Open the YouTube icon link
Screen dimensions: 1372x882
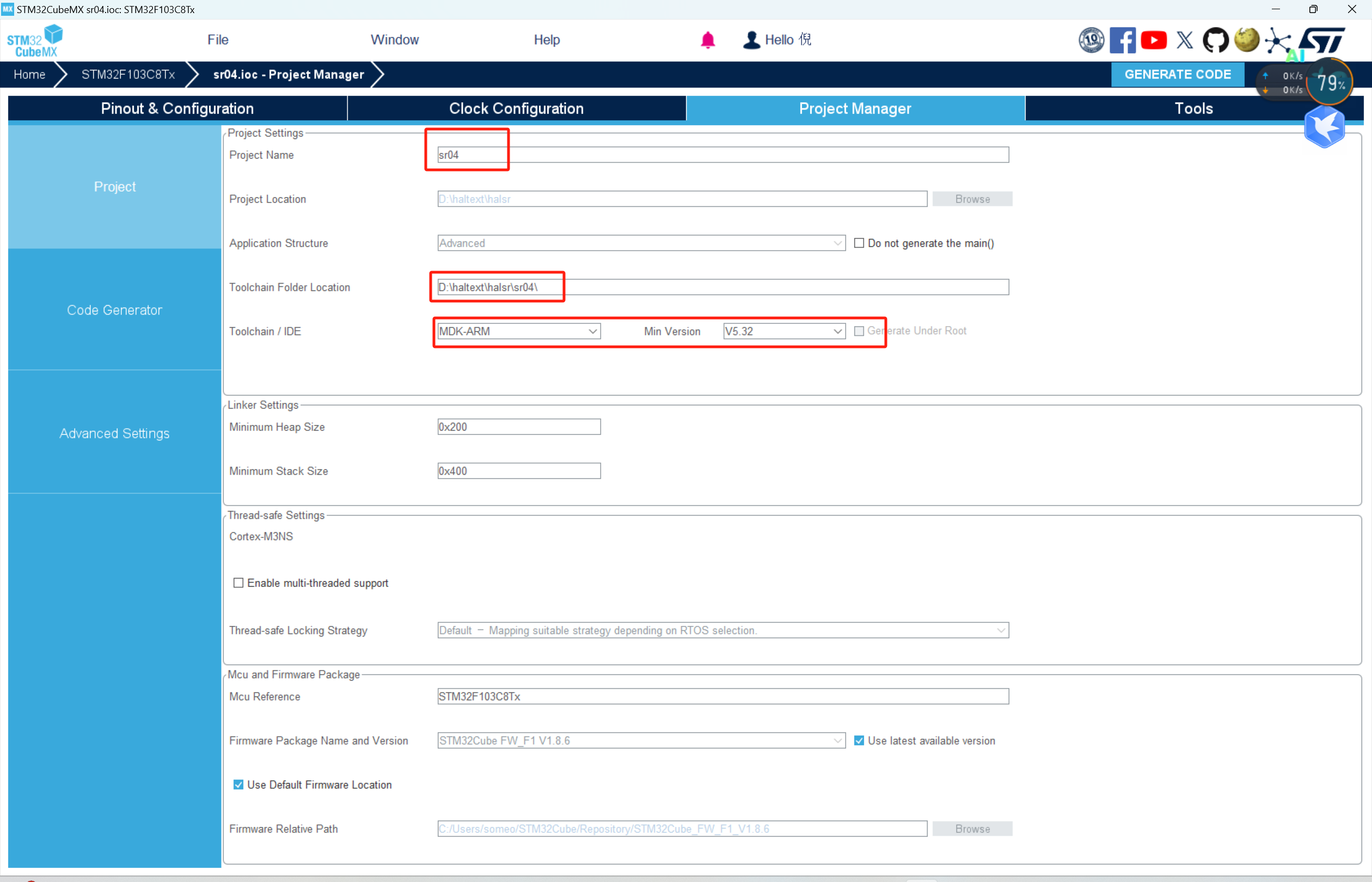tap(1153, 40)
